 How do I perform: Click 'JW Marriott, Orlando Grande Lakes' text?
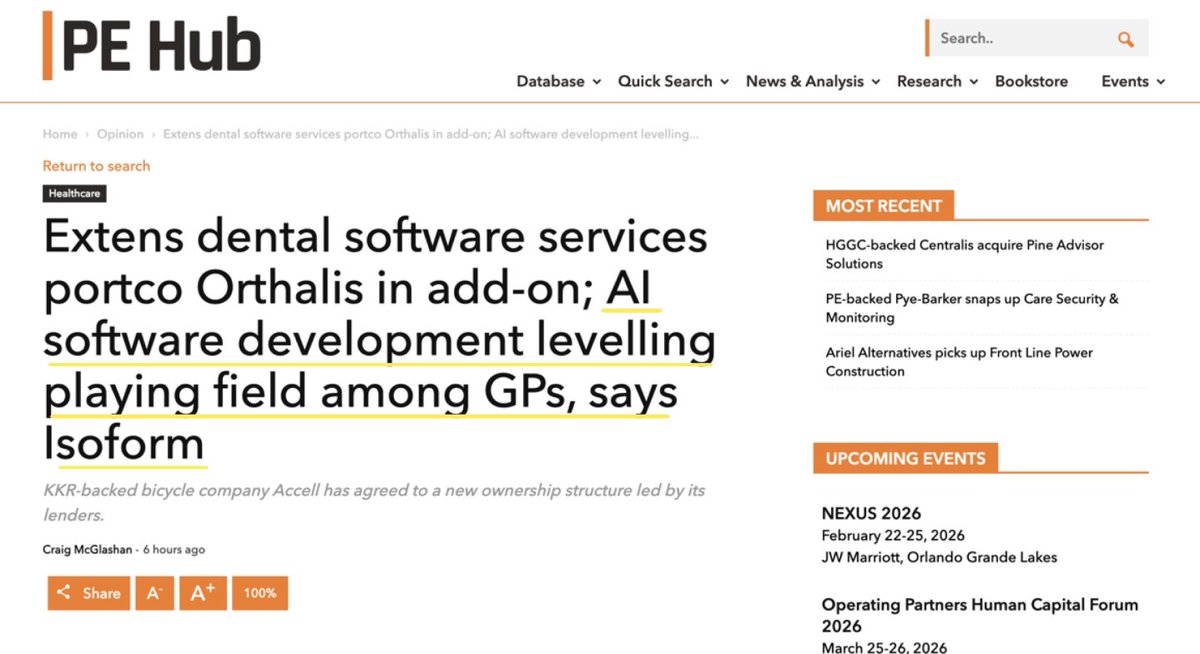pyautogui.click(x=939, y=557)
